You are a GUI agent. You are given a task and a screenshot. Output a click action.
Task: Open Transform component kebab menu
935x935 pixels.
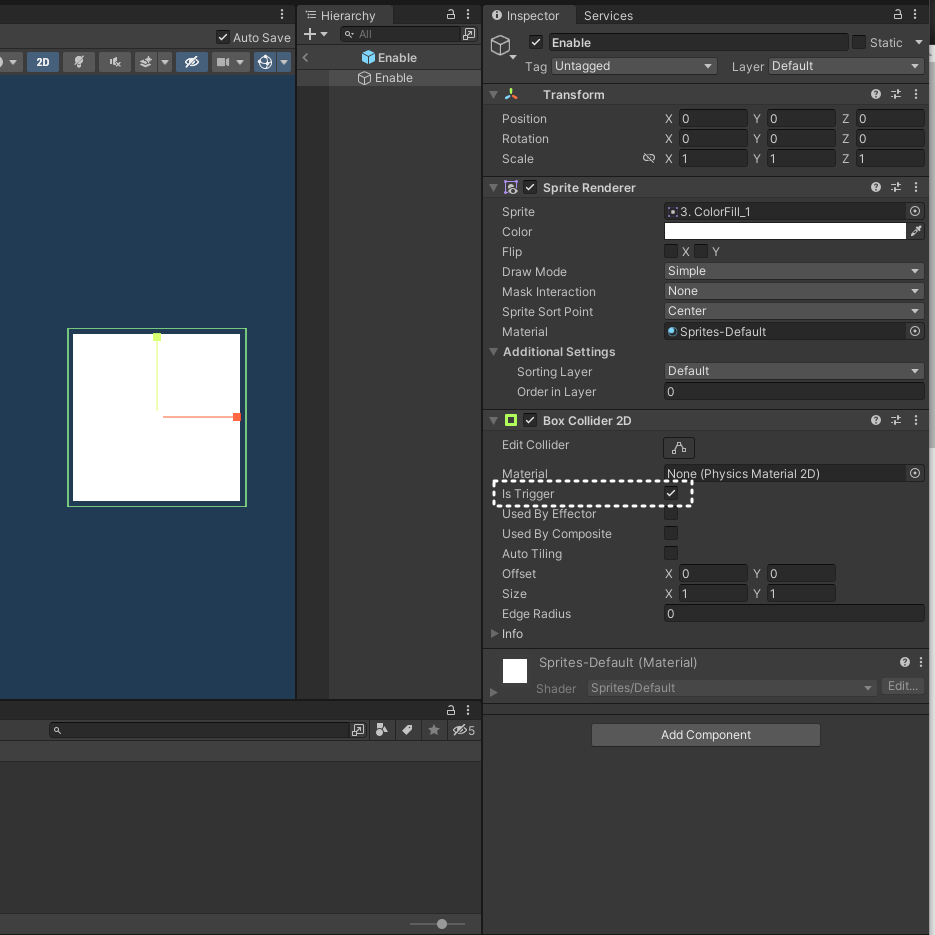click(916, 94)
